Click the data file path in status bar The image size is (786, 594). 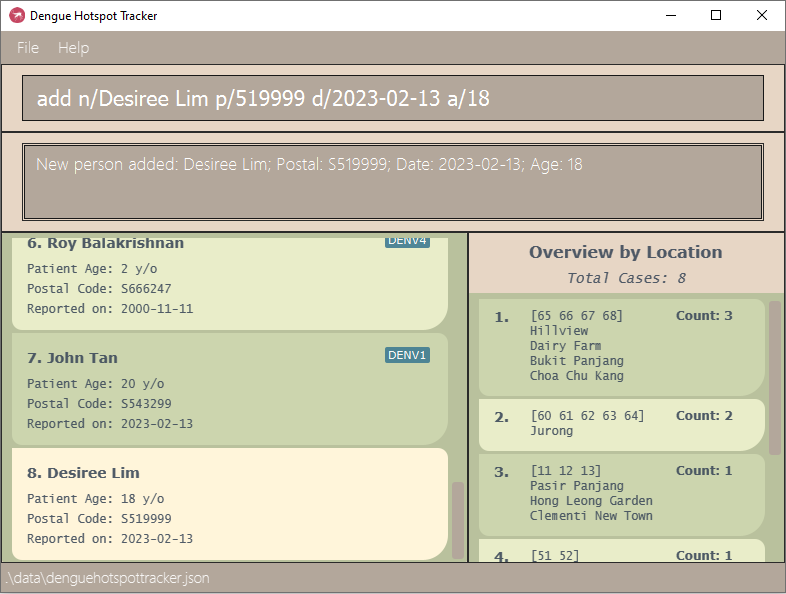[107, 578]
